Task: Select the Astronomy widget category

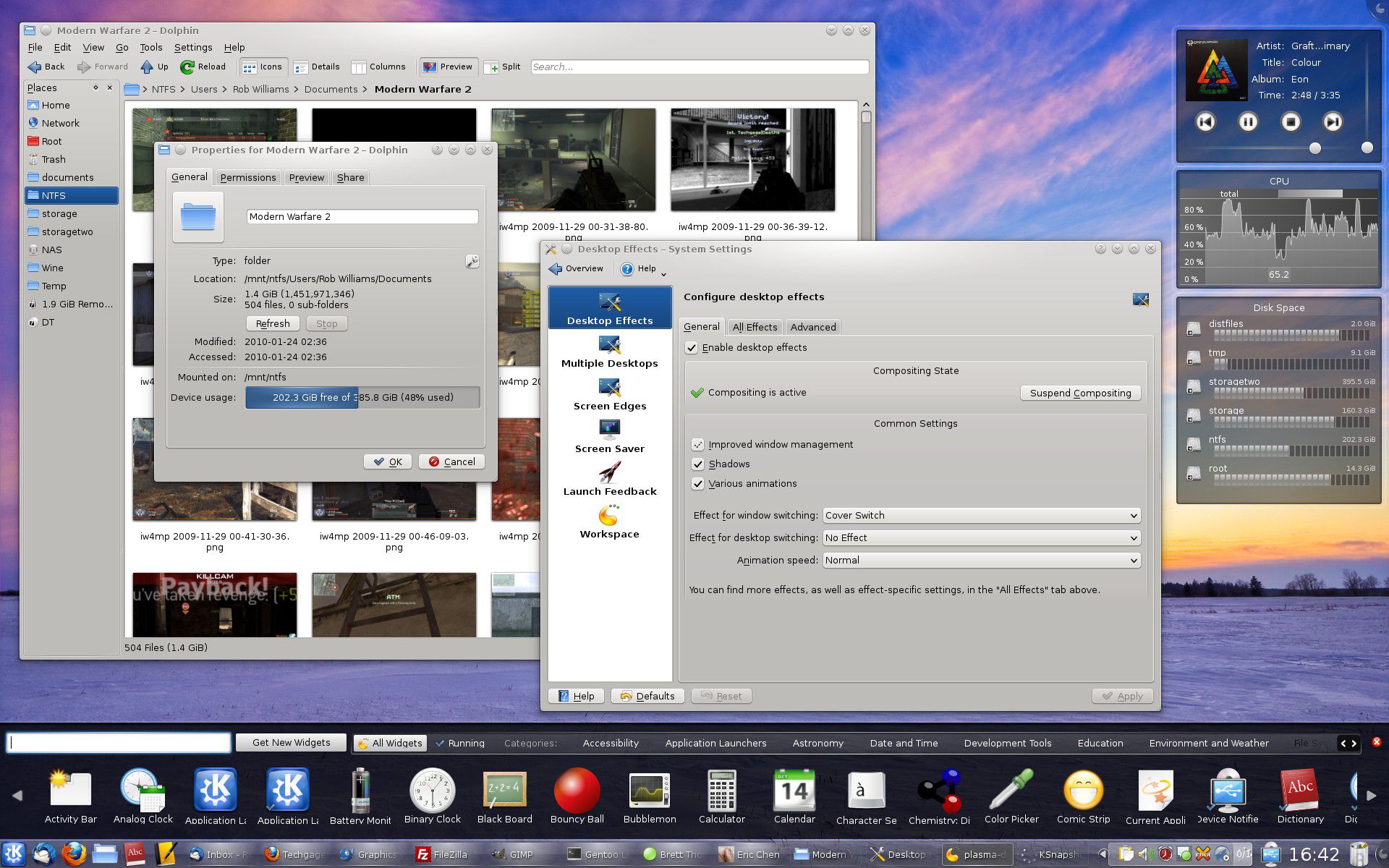Action: click(817, 743)
